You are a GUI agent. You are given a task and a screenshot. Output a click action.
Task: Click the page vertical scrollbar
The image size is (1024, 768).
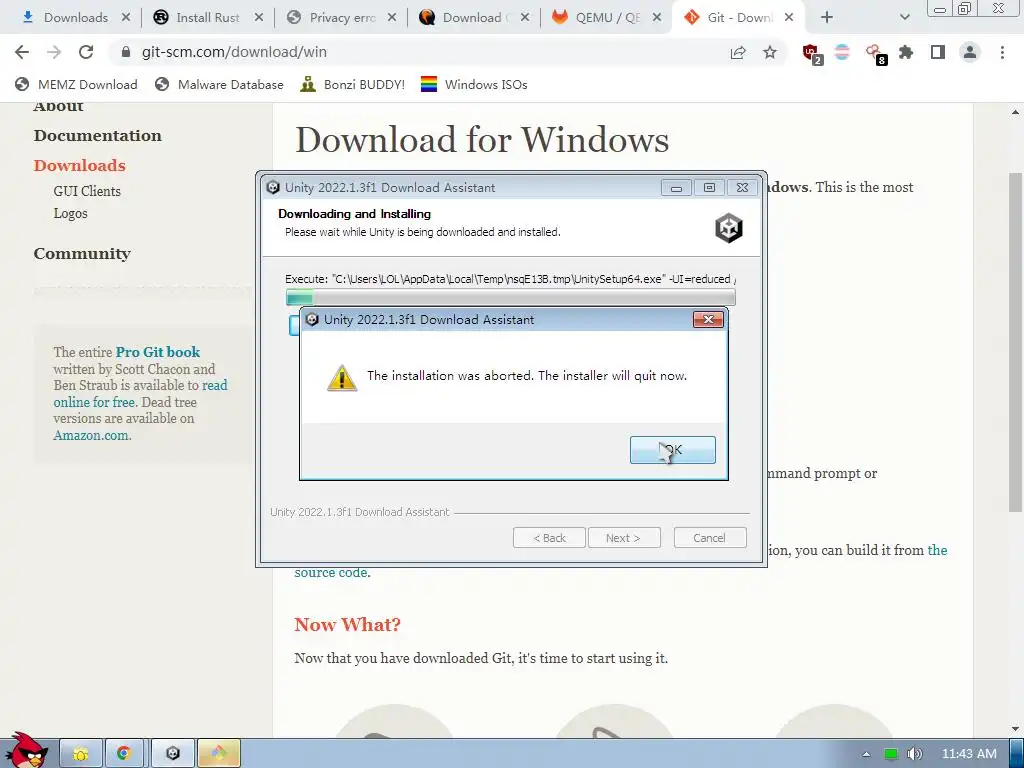coord(1015,342)
